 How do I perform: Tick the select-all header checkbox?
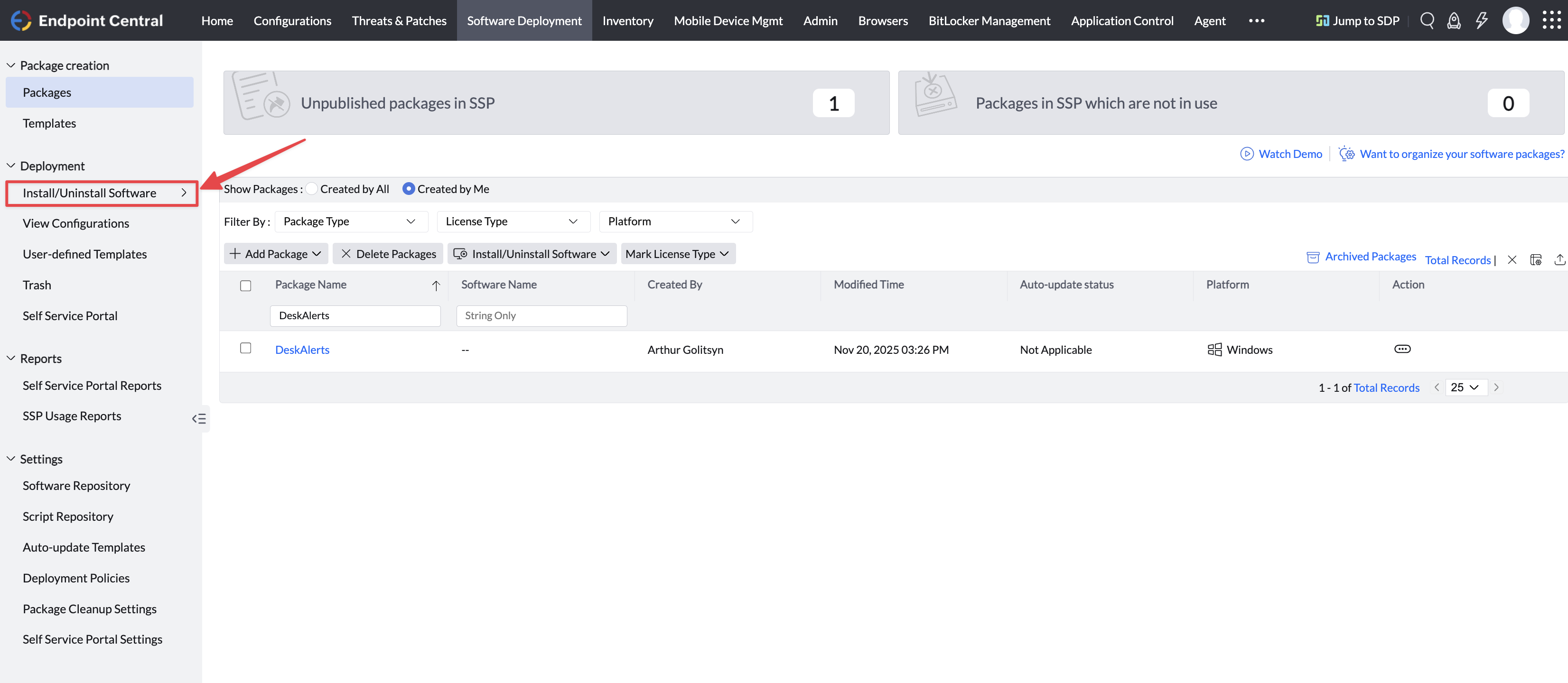[245, 285]
